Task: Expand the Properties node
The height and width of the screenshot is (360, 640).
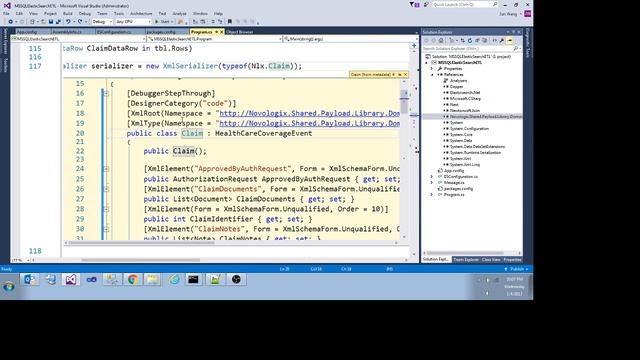Action: coord(432,69)
